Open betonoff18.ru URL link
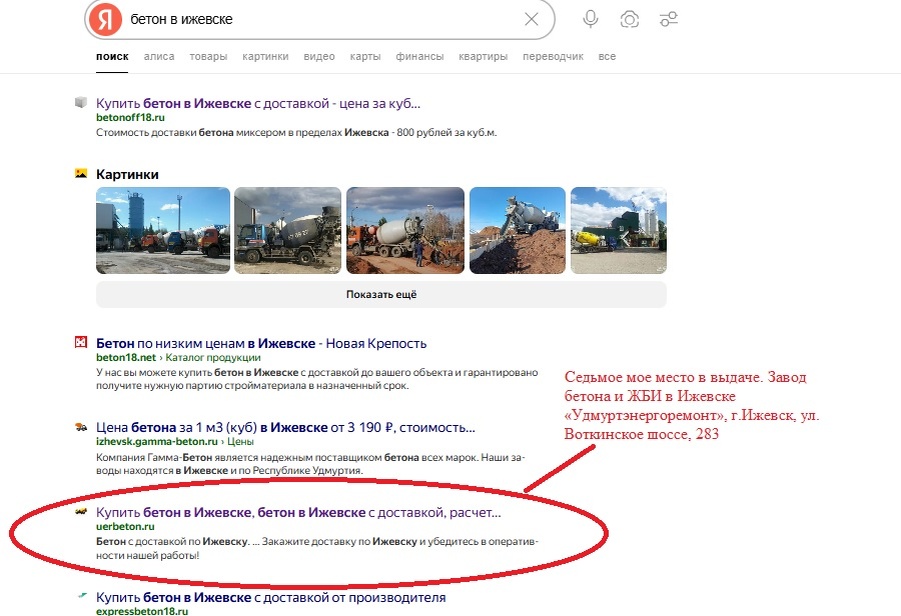This screenshot has width=901, height=616. [x=130, y=117]
